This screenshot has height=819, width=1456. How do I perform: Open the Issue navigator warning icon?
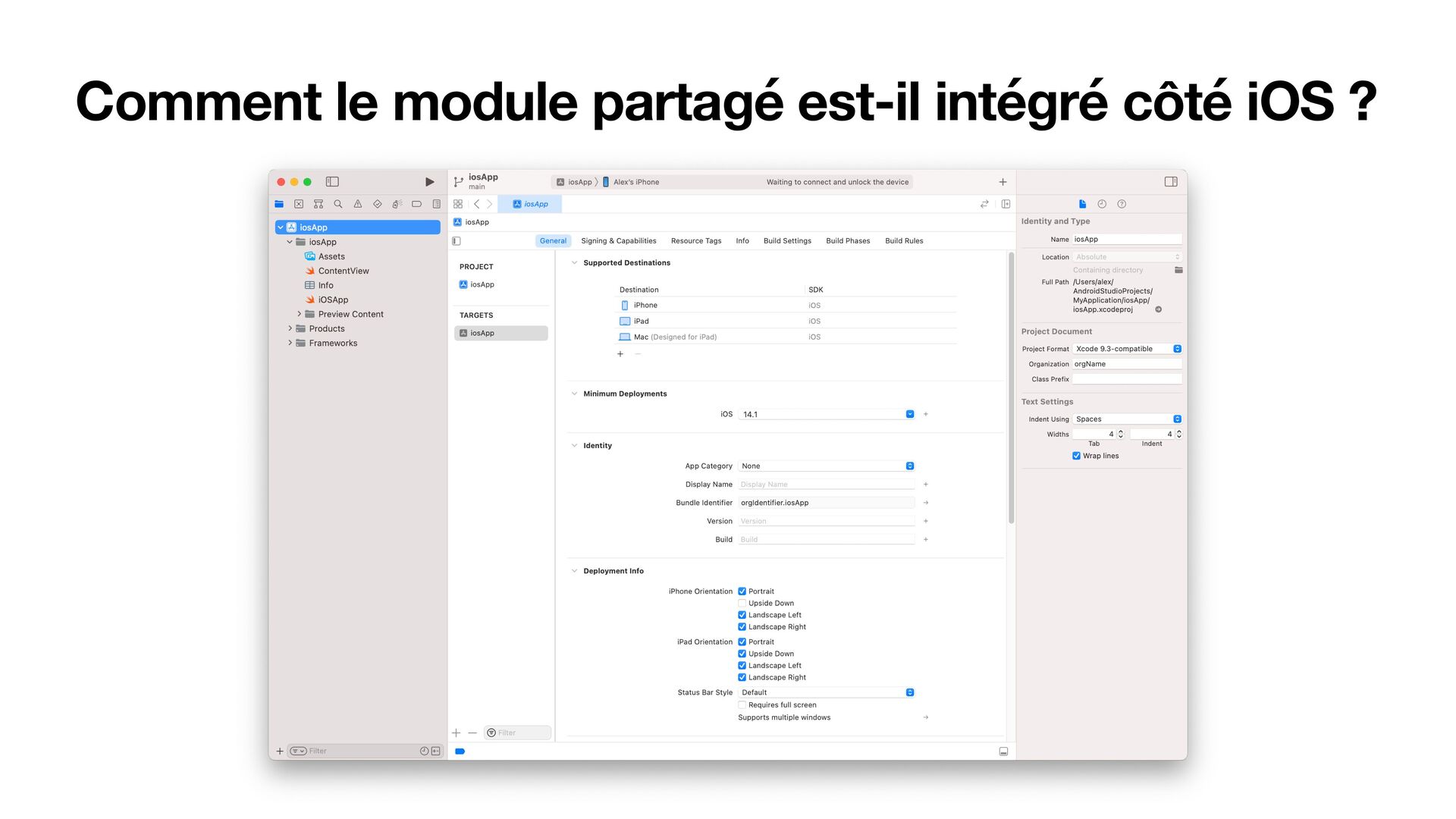[x=358, y=204]
